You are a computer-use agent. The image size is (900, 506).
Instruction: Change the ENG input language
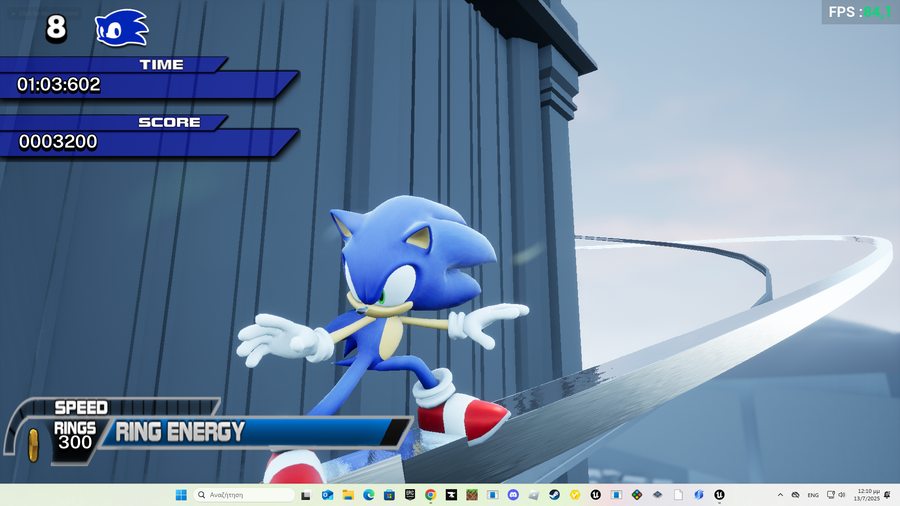(813, 495)
